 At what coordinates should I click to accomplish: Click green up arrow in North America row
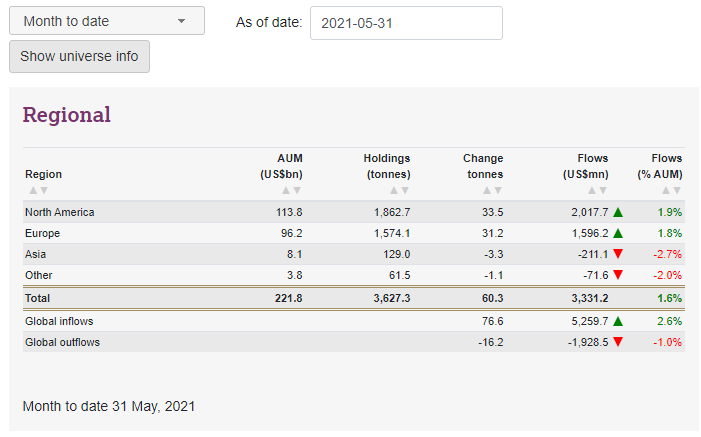click(x=618, y=212)
